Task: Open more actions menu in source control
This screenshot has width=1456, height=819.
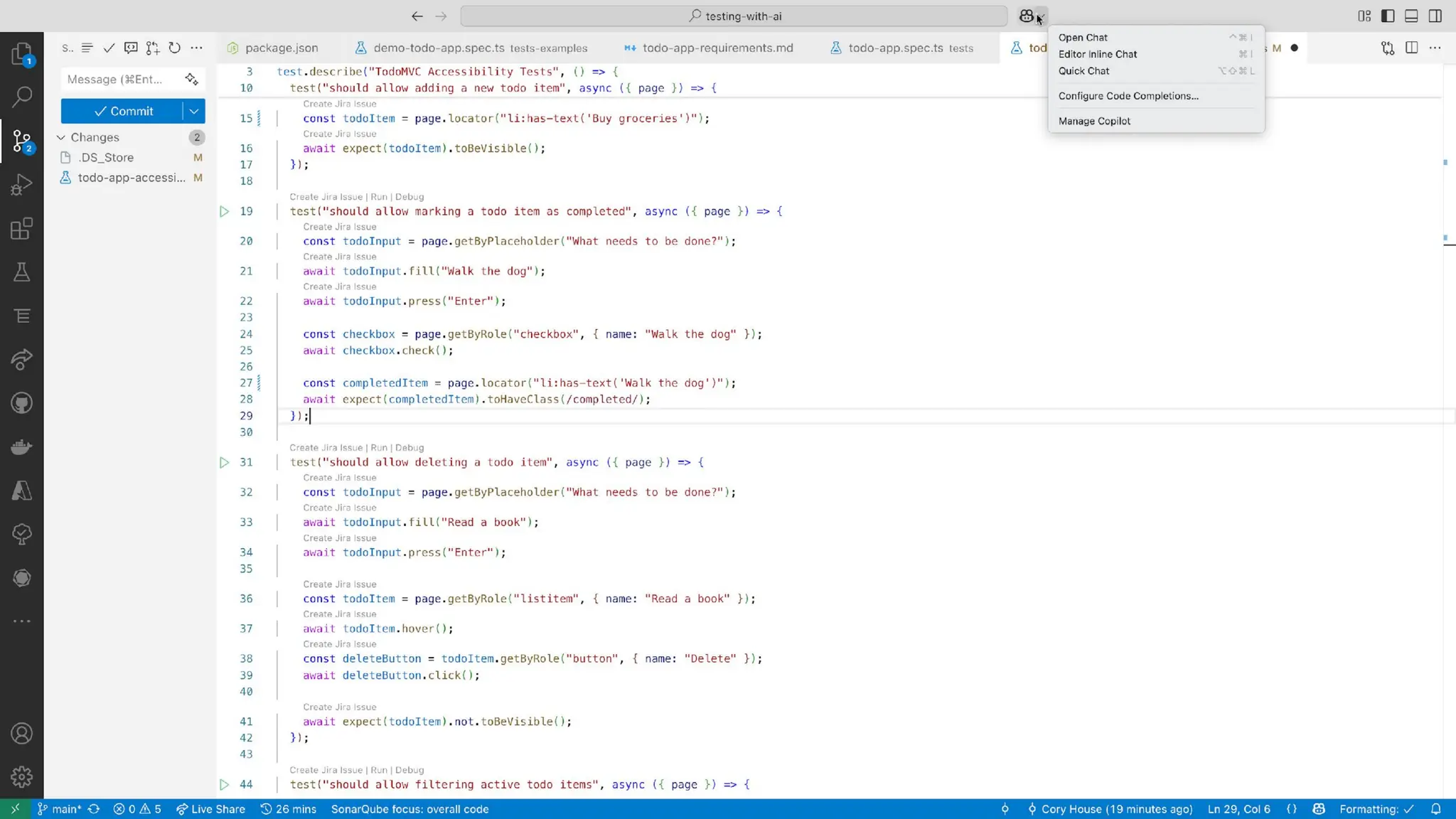Action: [196, 48]
